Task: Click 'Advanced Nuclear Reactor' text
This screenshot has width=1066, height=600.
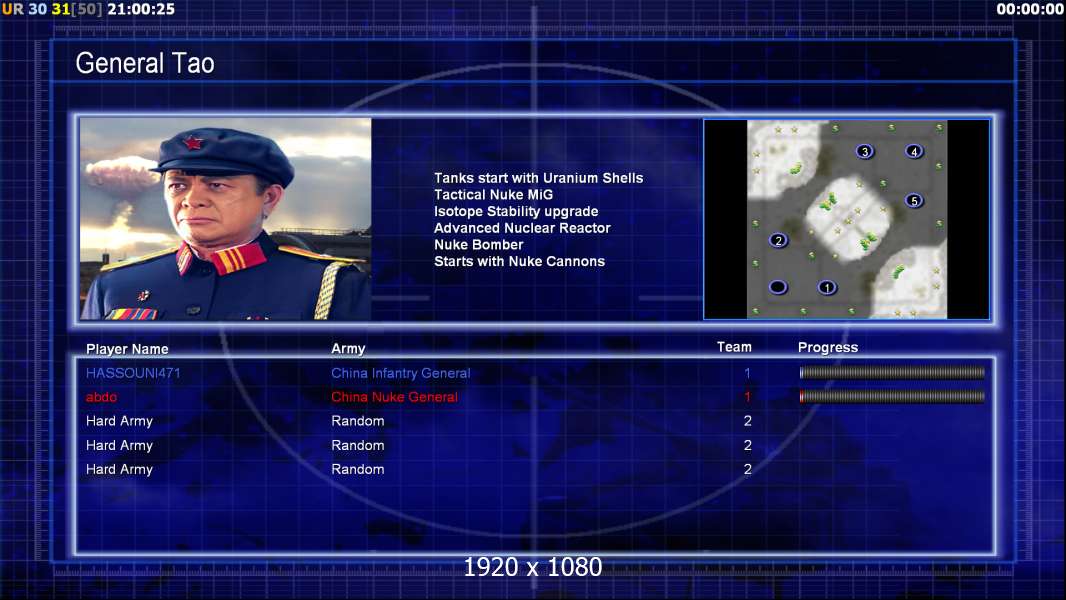Action: point(522,228)
